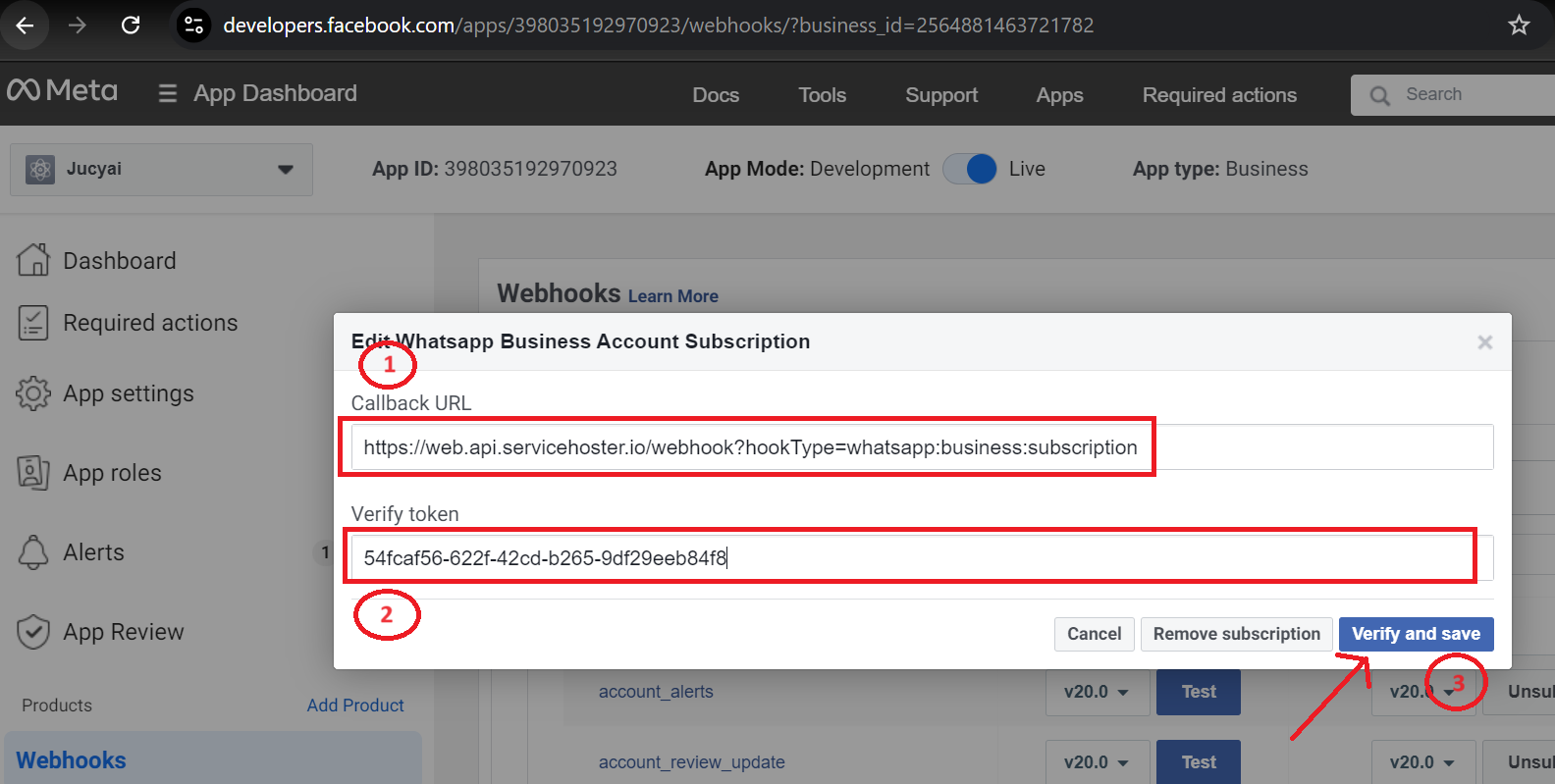Open Docs in the top navigation
The height and width of the screenshot is (784, 1555).
pos(716,95)
